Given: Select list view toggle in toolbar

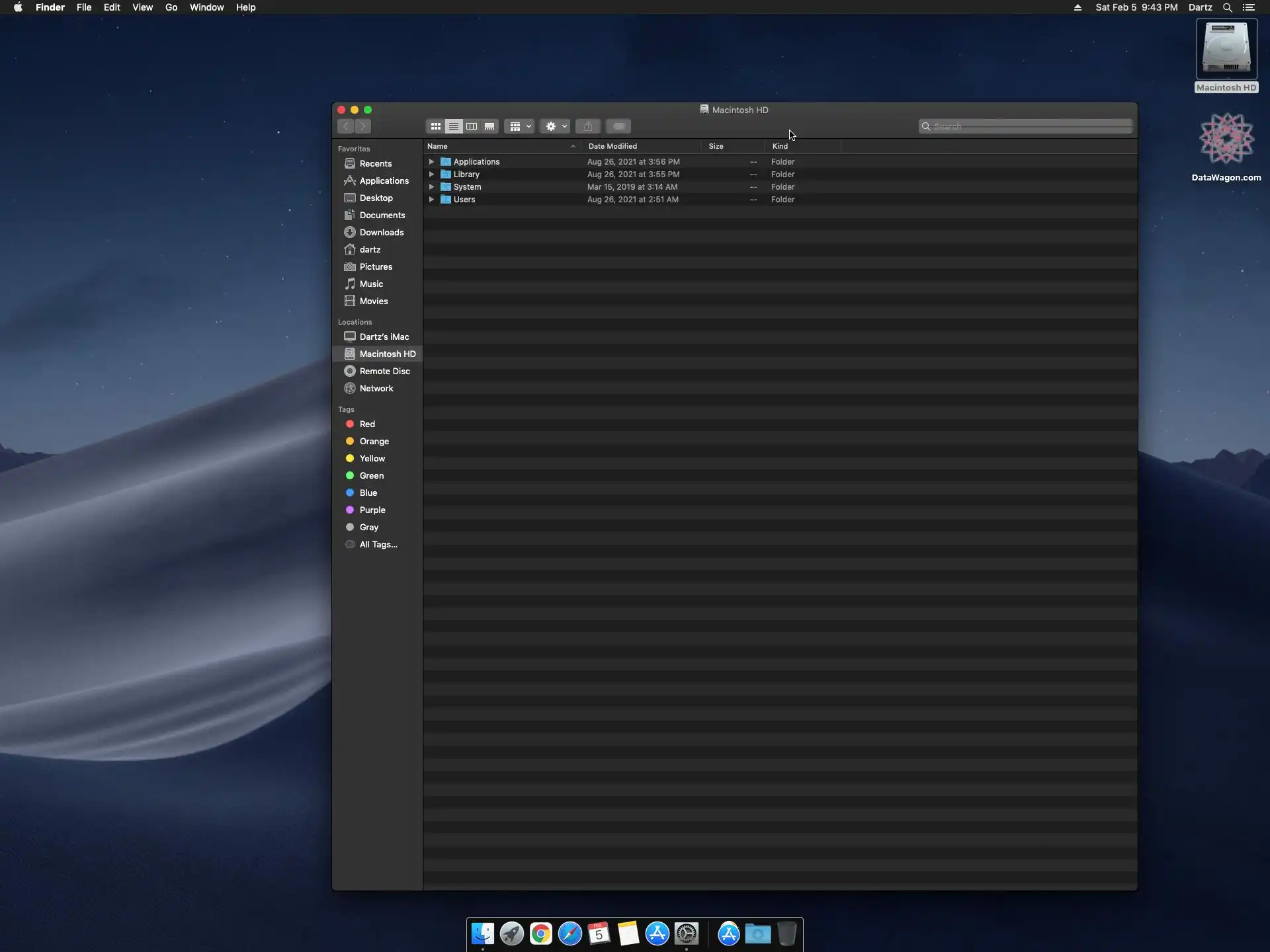Looking at the screenshot, I should (454, 126).
